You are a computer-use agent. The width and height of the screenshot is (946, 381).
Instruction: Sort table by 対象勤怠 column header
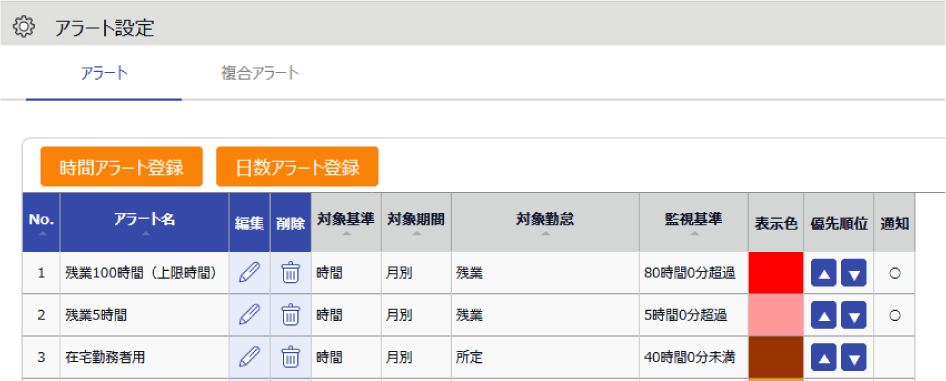coord(545,222)
